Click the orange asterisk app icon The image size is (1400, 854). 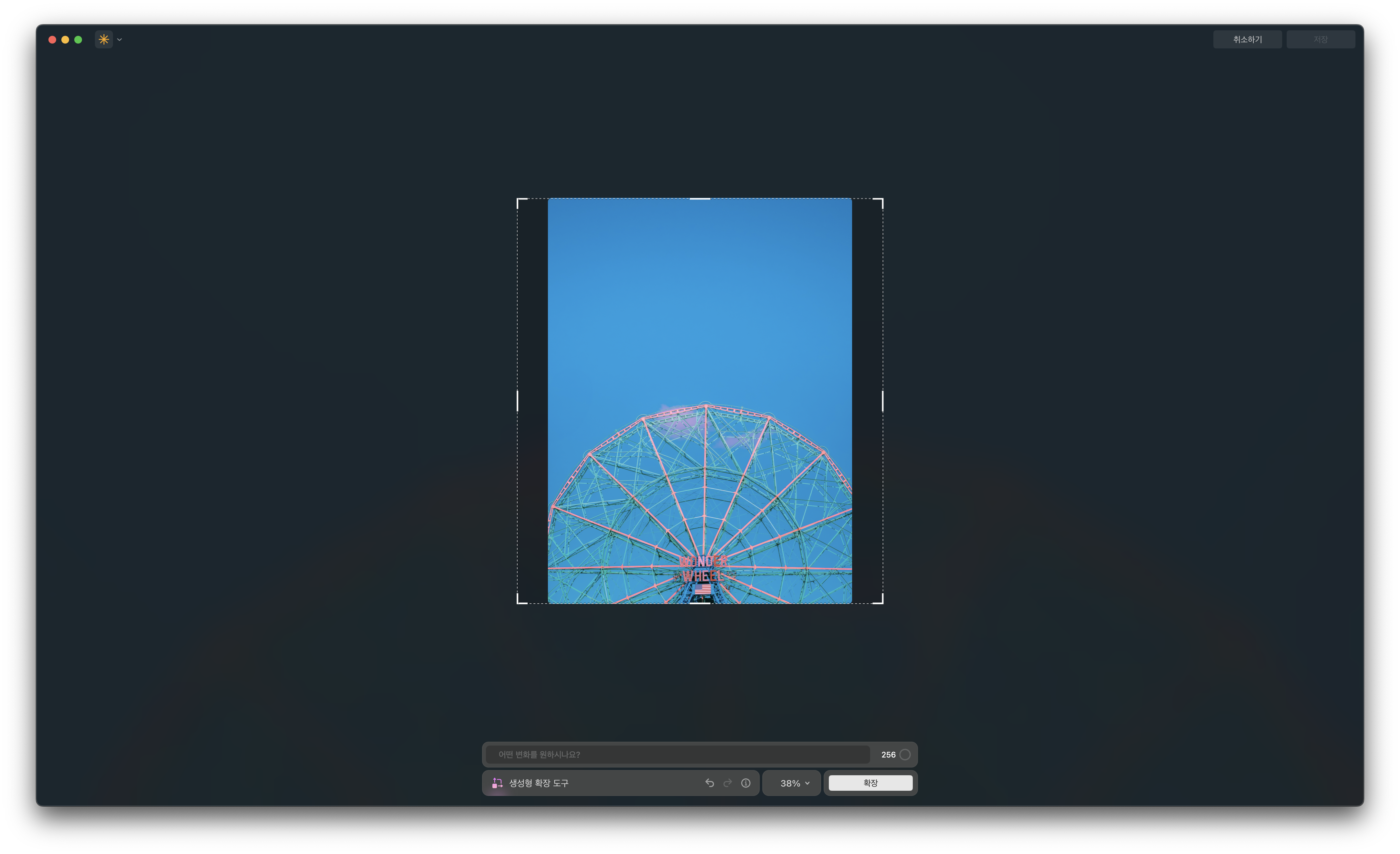[x=103, y=39]
